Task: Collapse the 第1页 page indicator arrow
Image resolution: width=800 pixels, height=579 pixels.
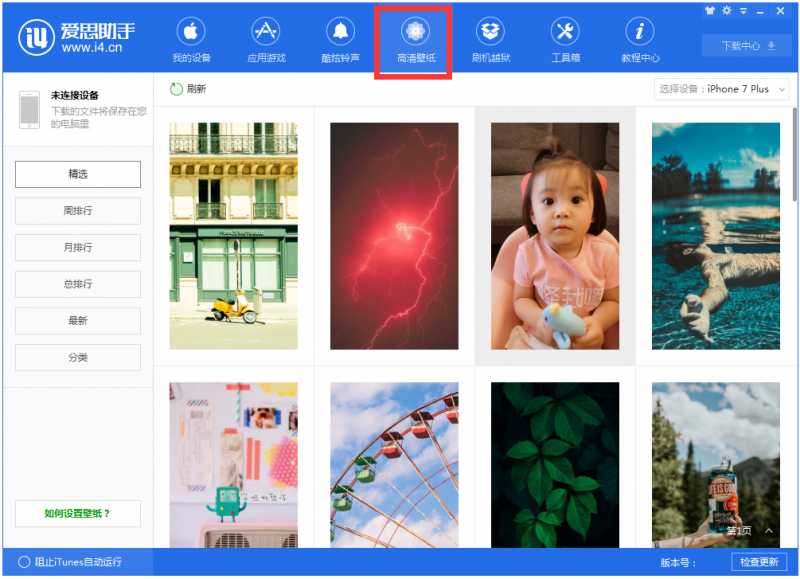Action: [x=768, y=531]
